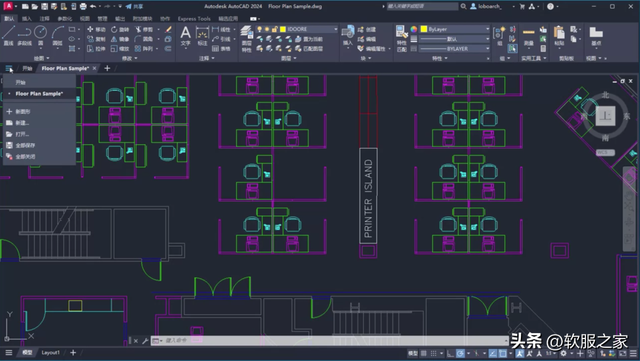Select the Circle (圆) tool

[40, 35]
